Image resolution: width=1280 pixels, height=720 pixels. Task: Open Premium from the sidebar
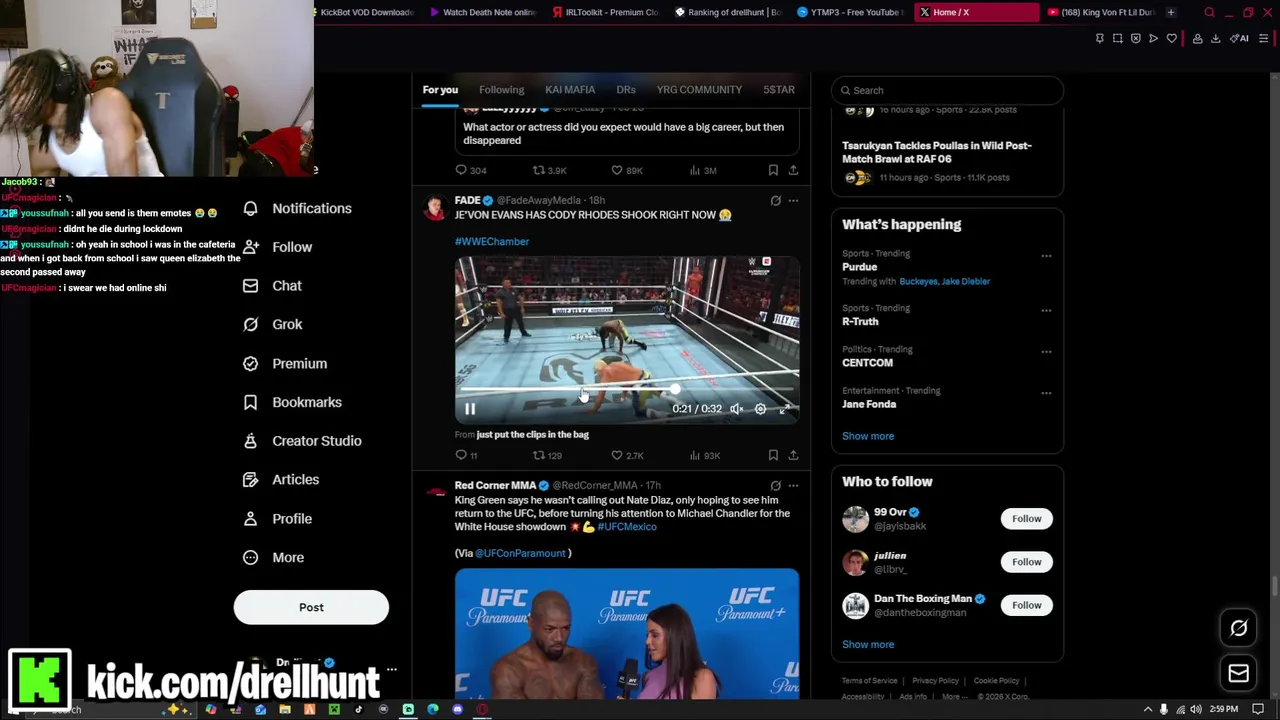(285, 363)
